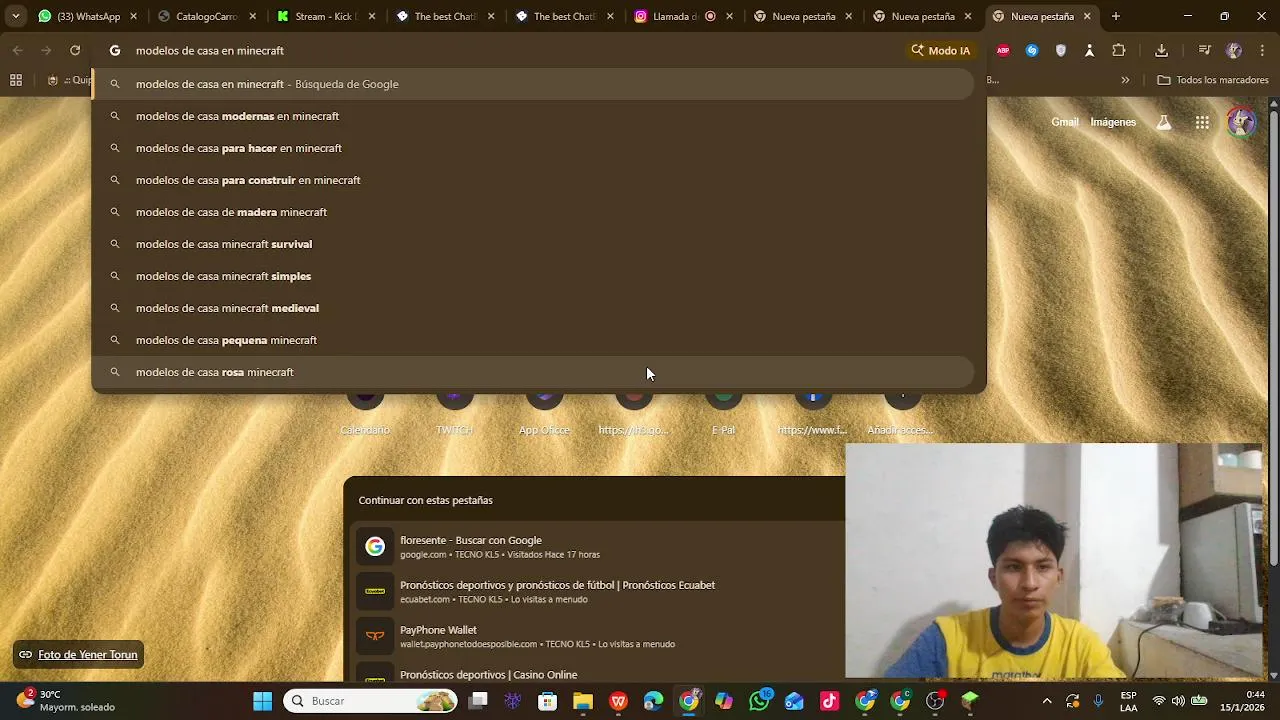This screenshot has width=1280, height=720.
Task: Show hidden system tray icons chevron
Action: tap(1047, 701)
